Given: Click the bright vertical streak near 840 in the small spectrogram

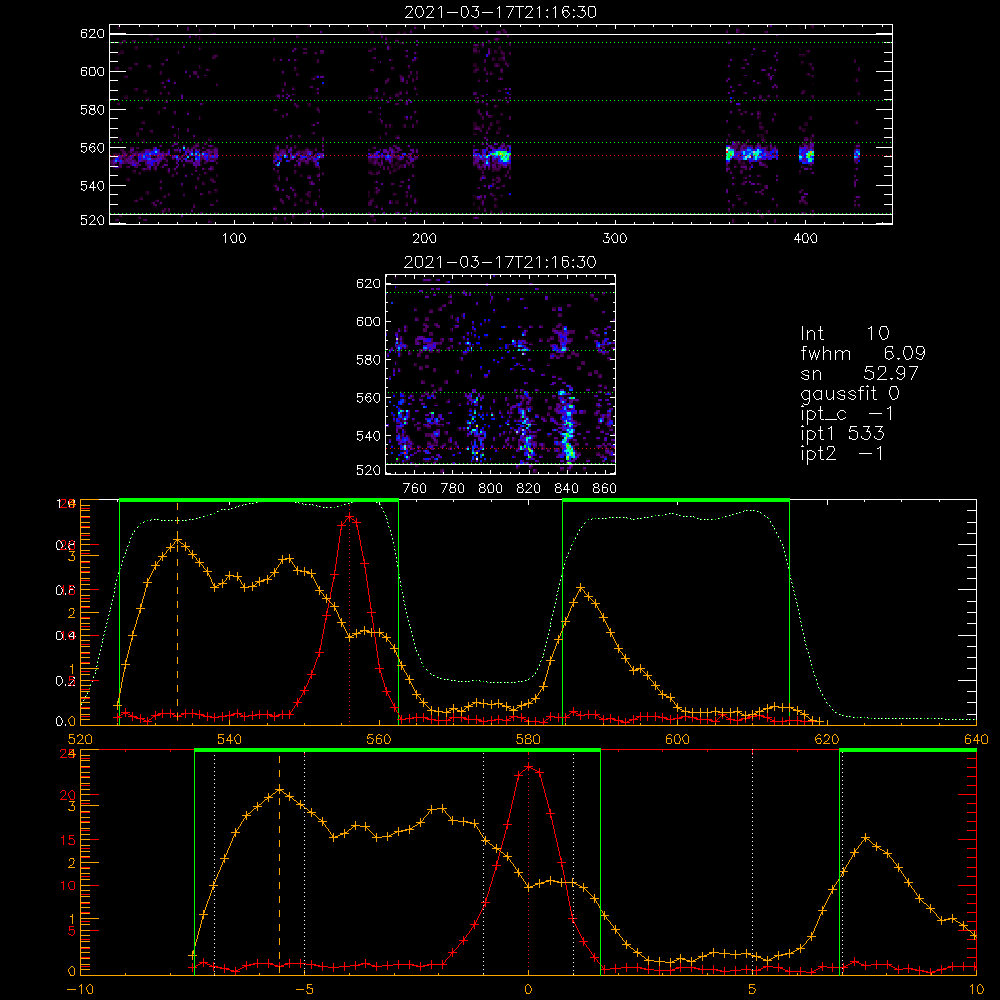Looking at the screenshot, I should [x=566, y=424].
